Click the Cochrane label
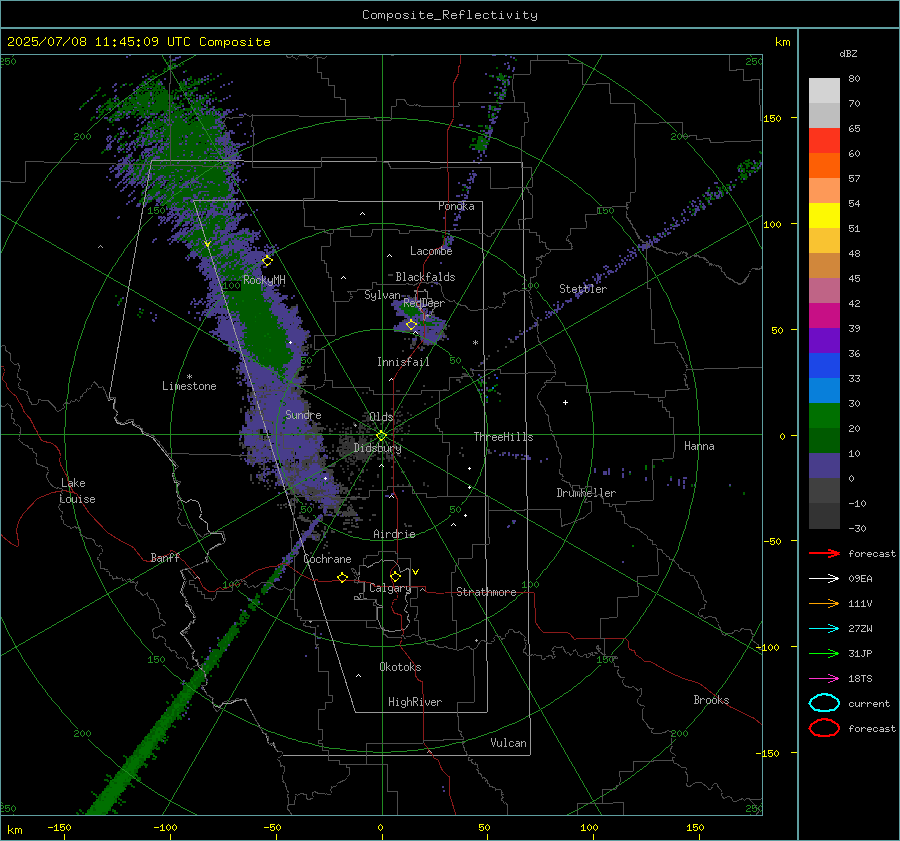The width and height of the screenshot is (900, 841). coord(327,559)
